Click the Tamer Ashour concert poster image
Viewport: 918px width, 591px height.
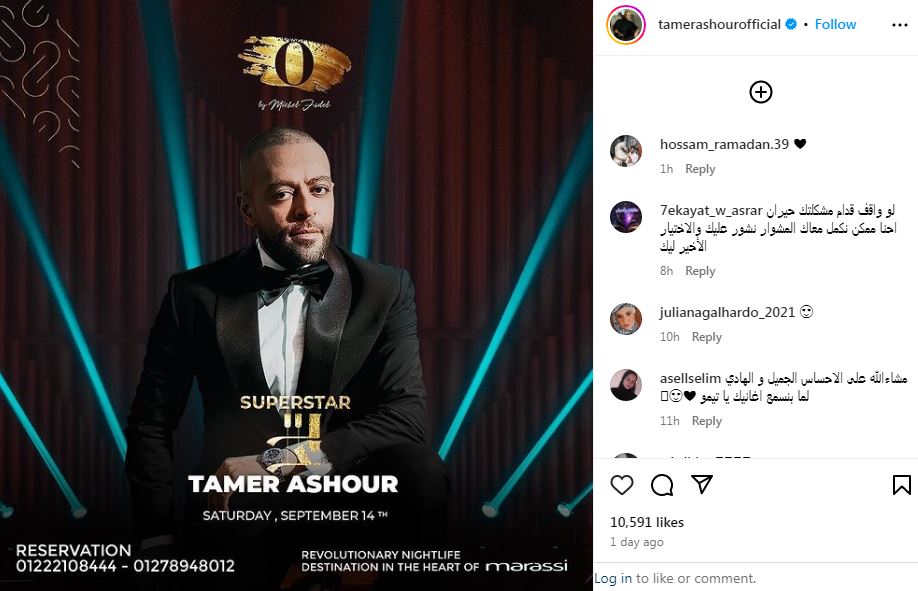[x=296, y=295]
